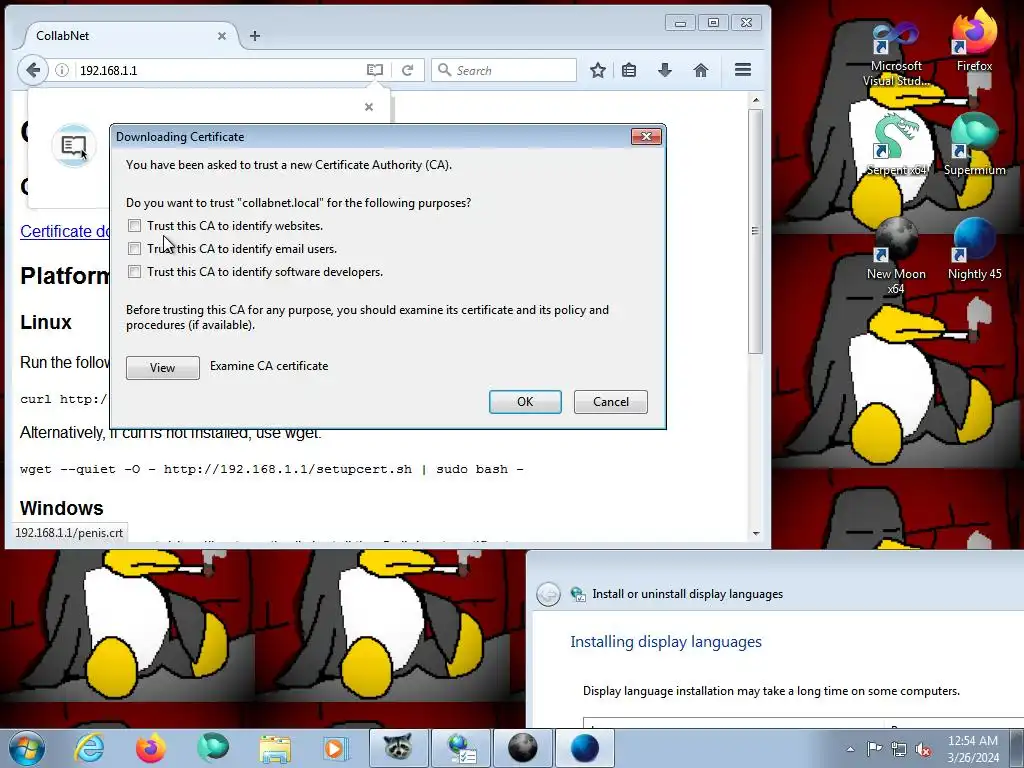Bookmark this page with star icon
This screenshot has width=1024, height=768.
pyautogui.click(x=598, y=70)
